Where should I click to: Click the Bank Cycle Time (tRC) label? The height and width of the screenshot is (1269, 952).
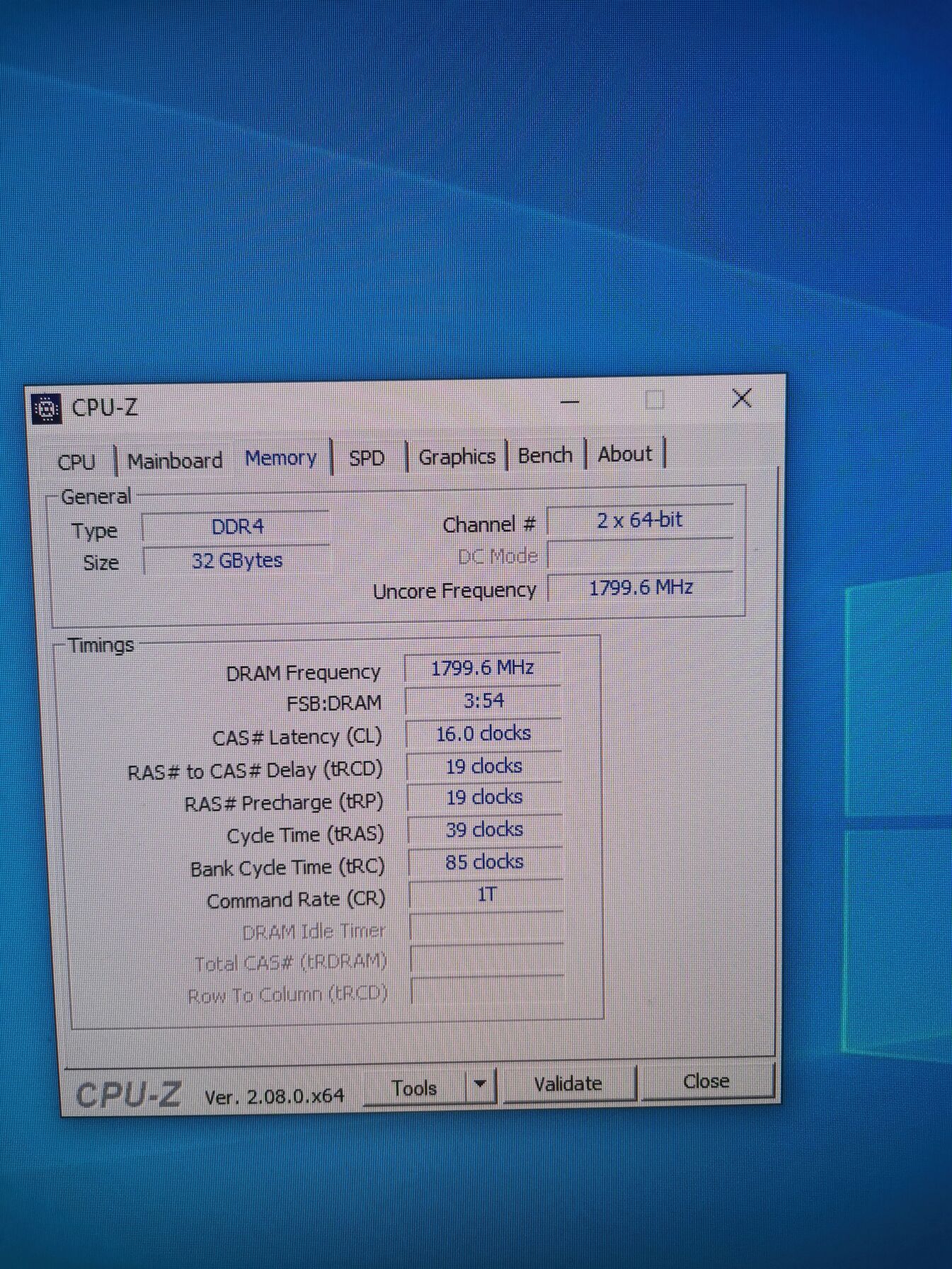click(287, 868)
